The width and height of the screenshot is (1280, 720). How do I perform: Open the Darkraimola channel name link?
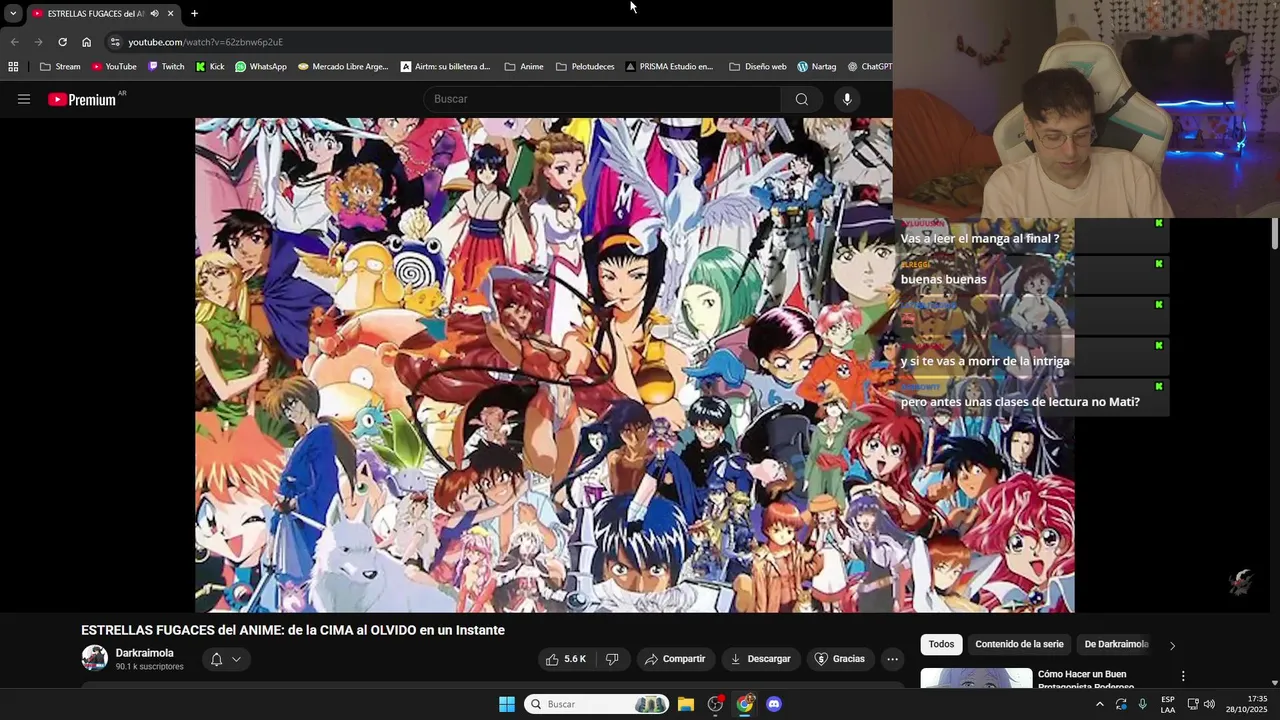pyautogui.click(x=145, y=653)
